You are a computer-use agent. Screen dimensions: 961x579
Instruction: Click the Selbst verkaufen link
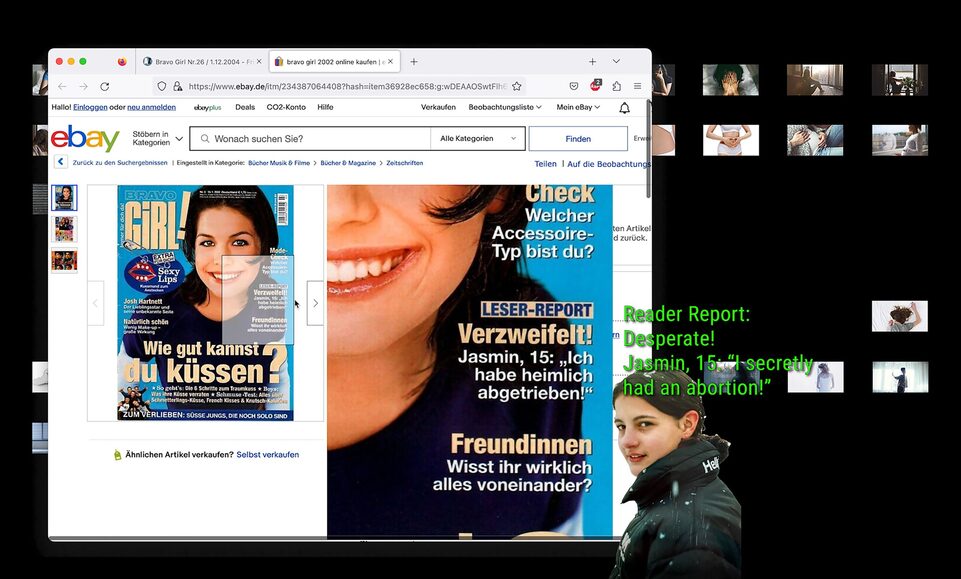point(268,455)
